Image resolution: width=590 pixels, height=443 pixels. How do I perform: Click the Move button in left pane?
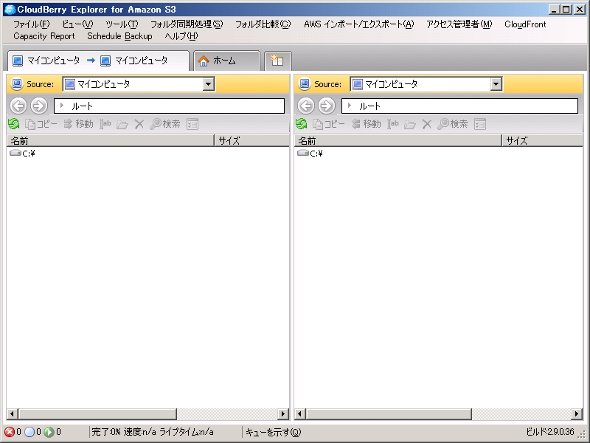point(78,124)
